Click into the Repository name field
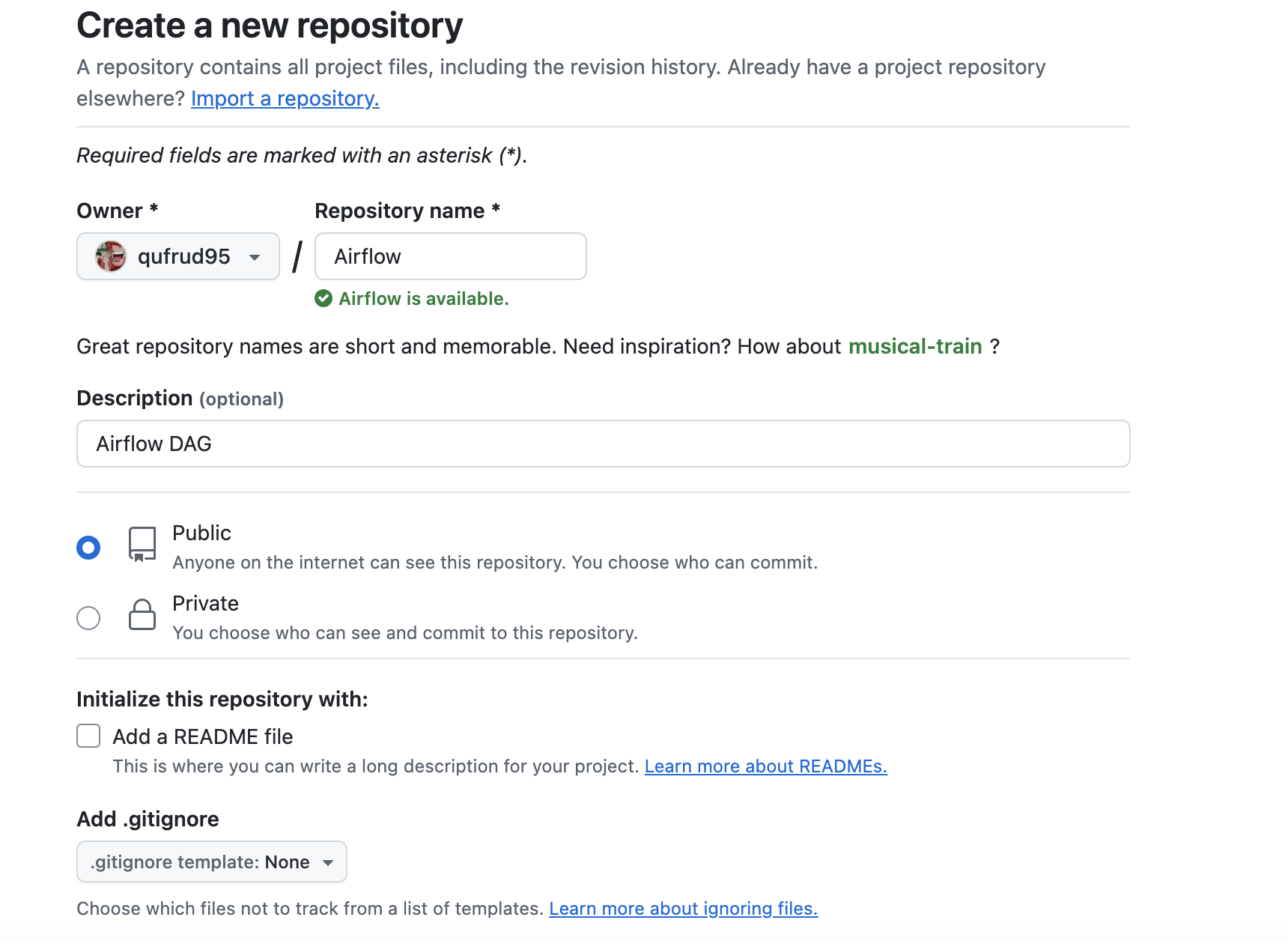This screenshot has width=1288, height=941. point(450,256)
